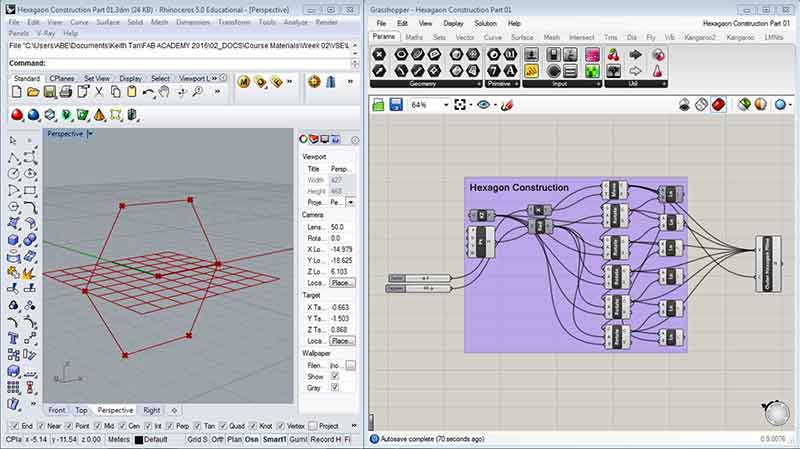
Task: Click the Paste clipboard icon in Rhino
Action: click(132, 92)
